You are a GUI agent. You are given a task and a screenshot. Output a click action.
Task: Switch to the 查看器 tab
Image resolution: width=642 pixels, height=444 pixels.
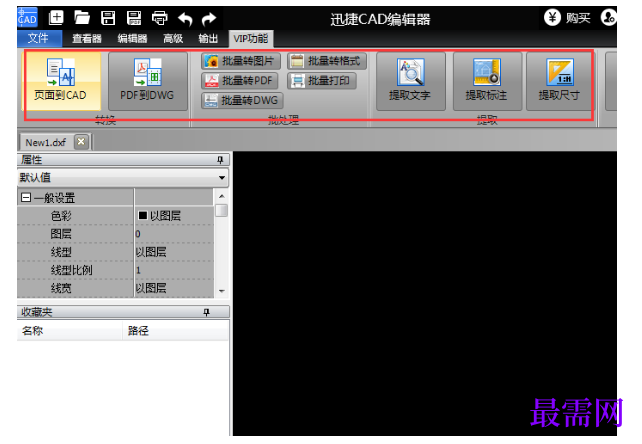pos(86,39)
